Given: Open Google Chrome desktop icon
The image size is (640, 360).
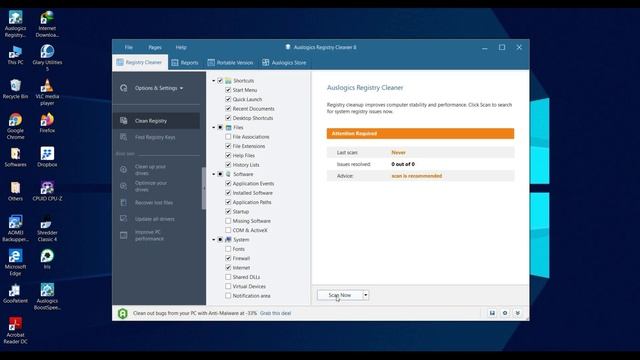Looking at the screenshot, I should (16, 127).
